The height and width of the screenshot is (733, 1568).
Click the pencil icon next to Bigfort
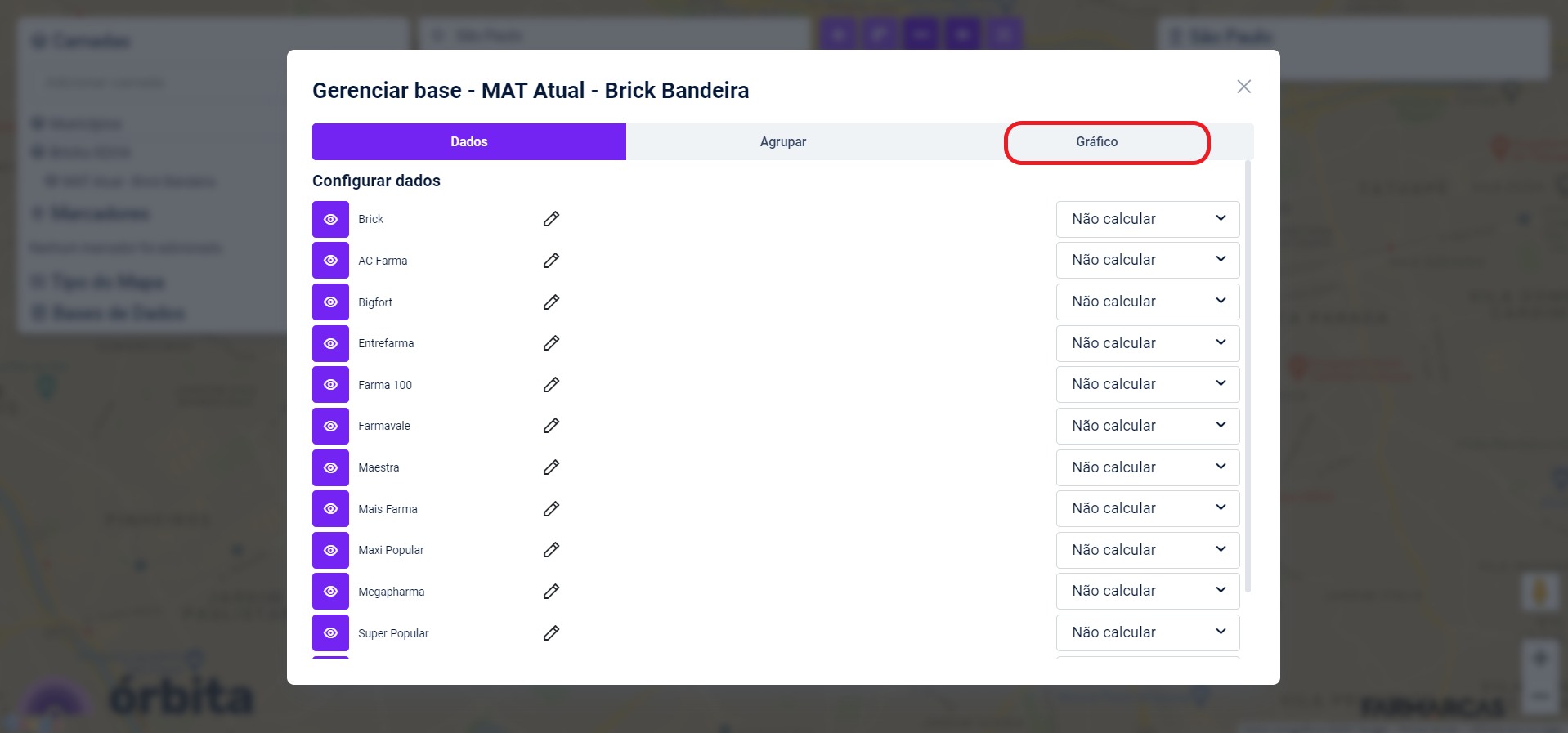click(551, 302)
